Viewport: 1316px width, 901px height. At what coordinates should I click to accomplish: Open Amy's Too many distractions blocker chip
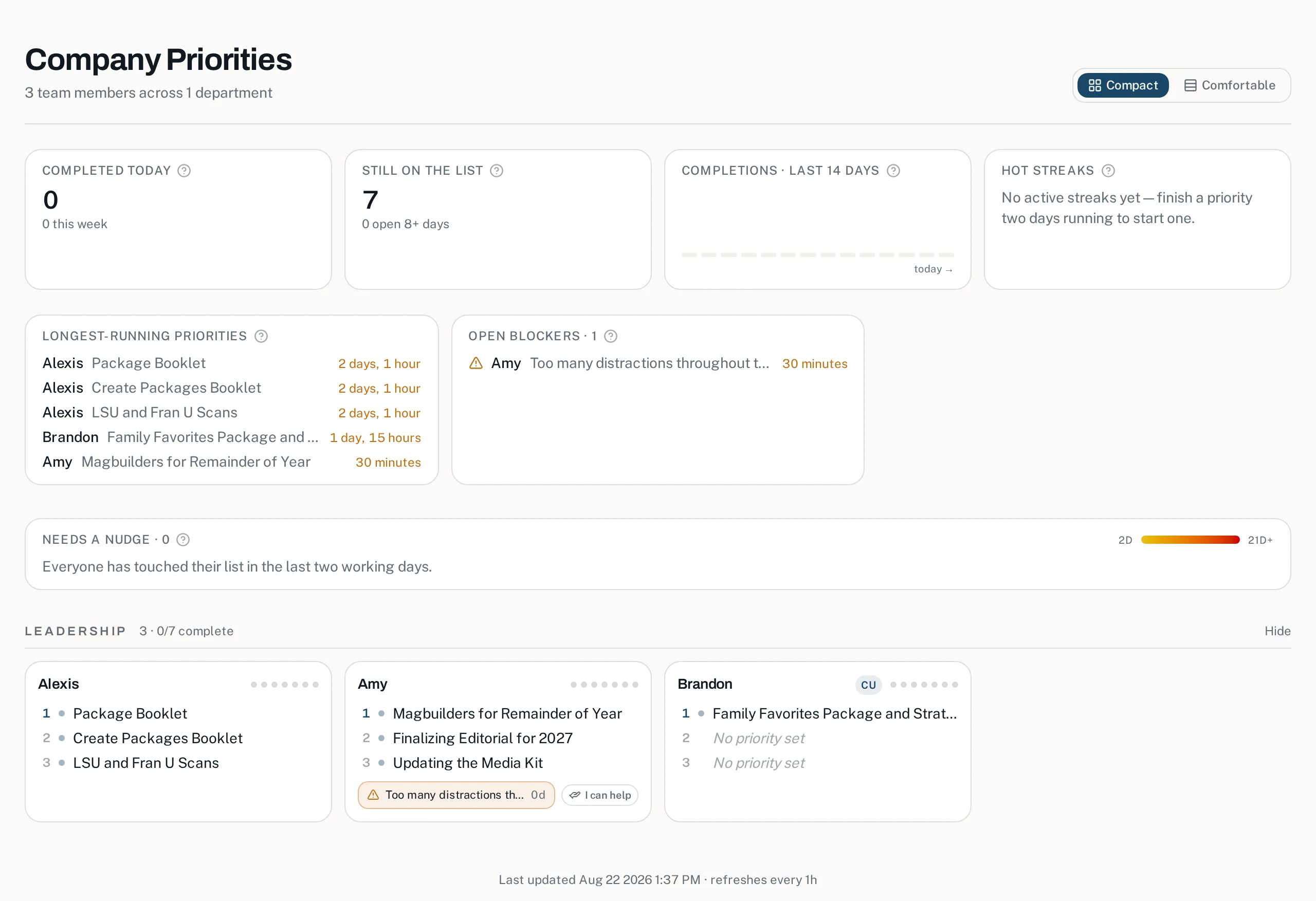[x=456, y=795]
